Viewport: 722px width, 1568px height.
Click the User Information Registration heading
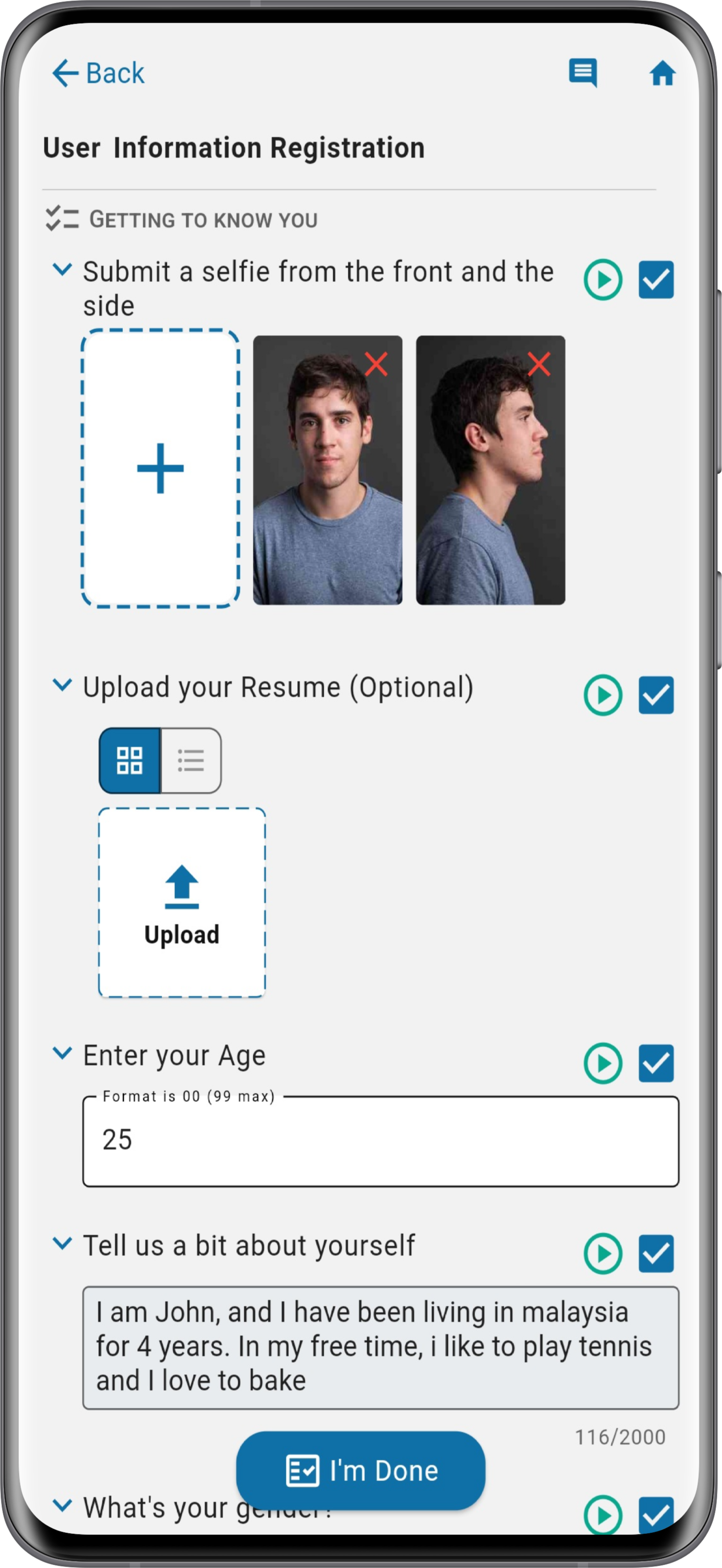pos(234,148)
